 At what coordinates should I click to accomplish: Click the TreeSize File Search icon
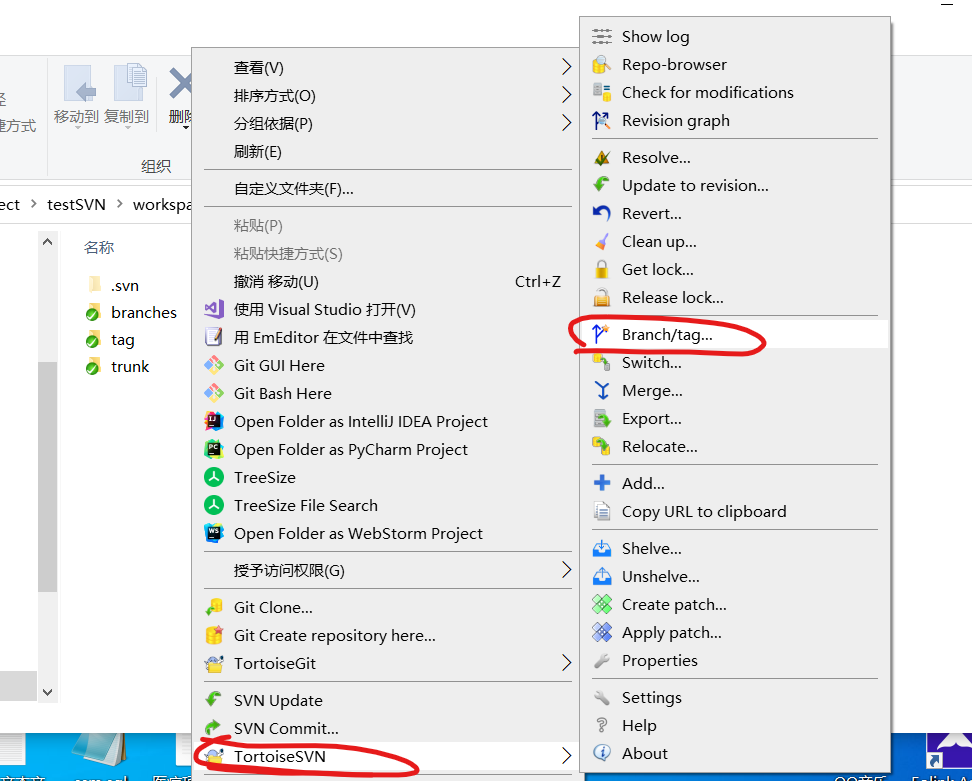click(214, 505)
